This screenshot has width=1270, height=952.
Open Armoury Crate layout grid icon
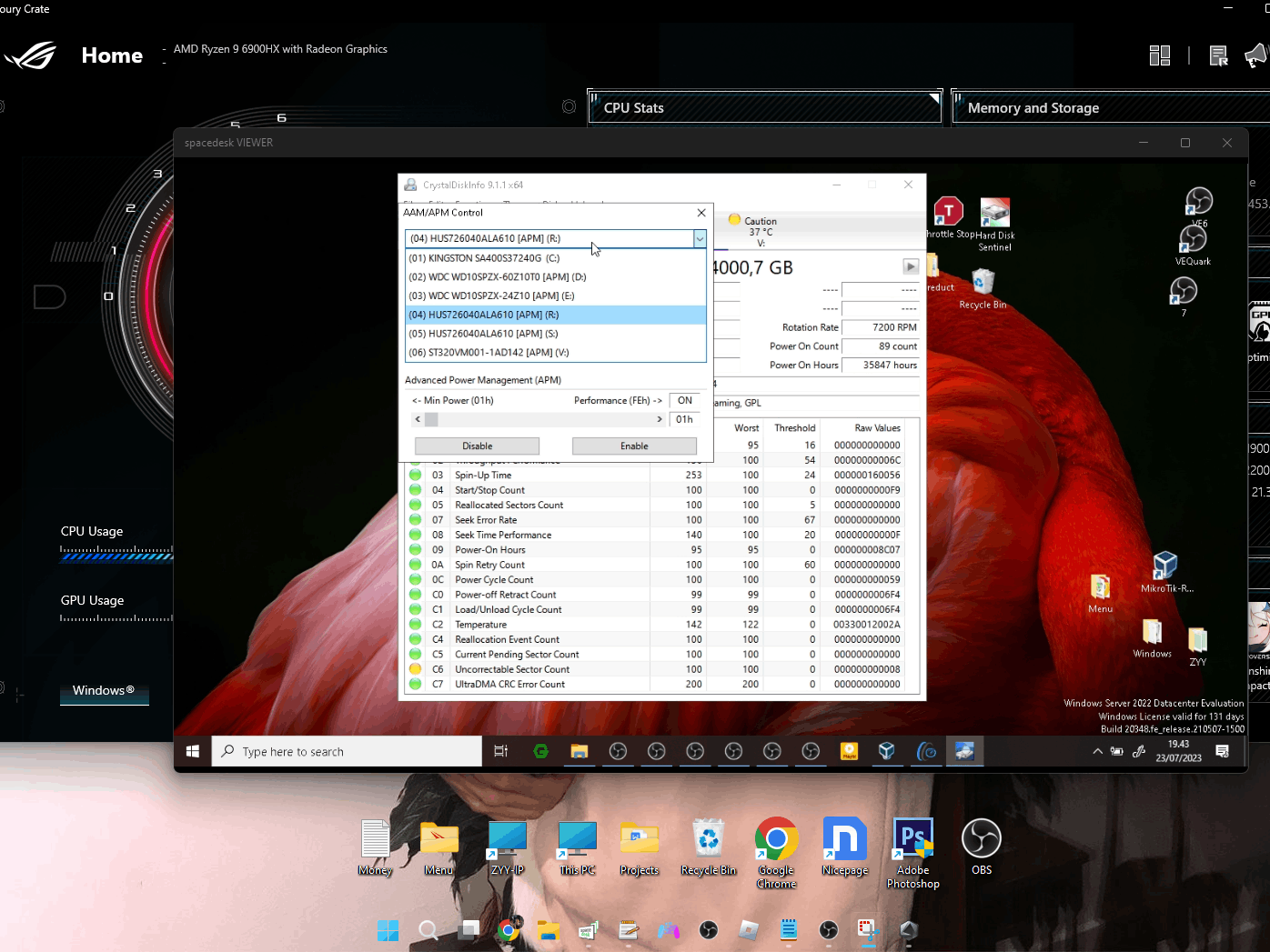(1160, 55)
